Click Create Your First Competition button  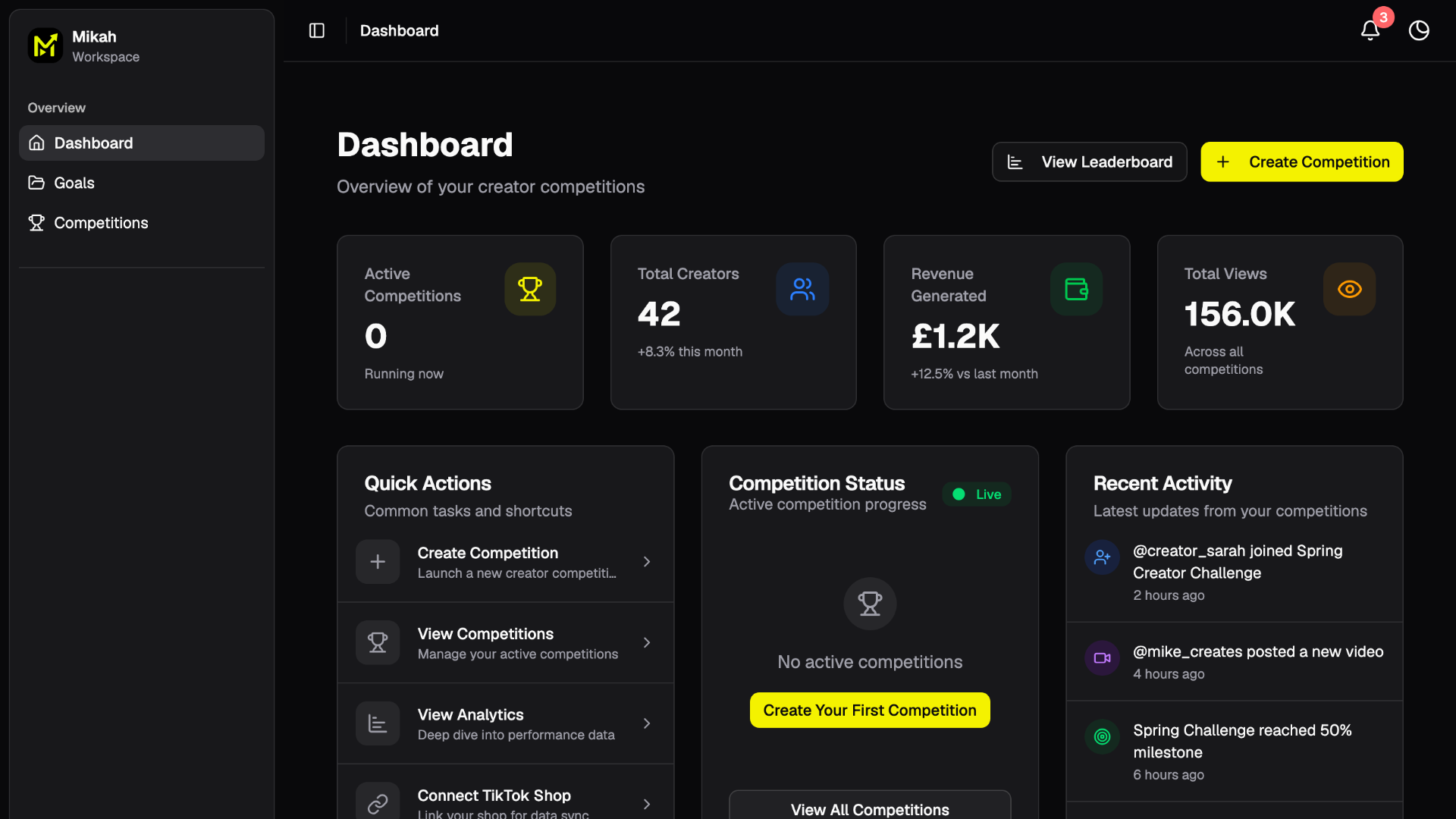click(870, 711)
